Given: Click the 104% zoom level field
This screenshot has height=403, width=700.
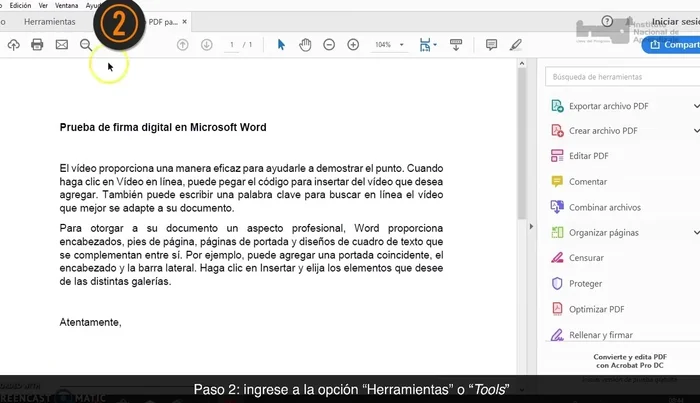Looking at the screenshot, I should coord(383,45).
